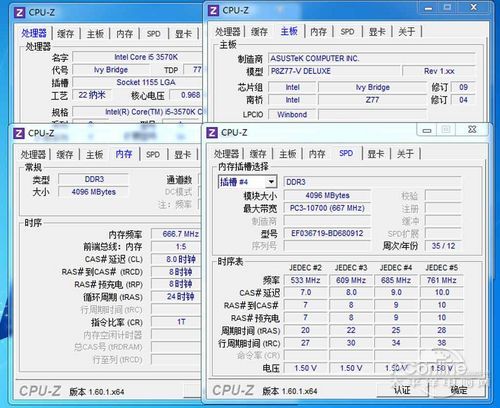
Task: Switch to the 缓存 tab in the SPD window
Action: [x=258, y=154]
